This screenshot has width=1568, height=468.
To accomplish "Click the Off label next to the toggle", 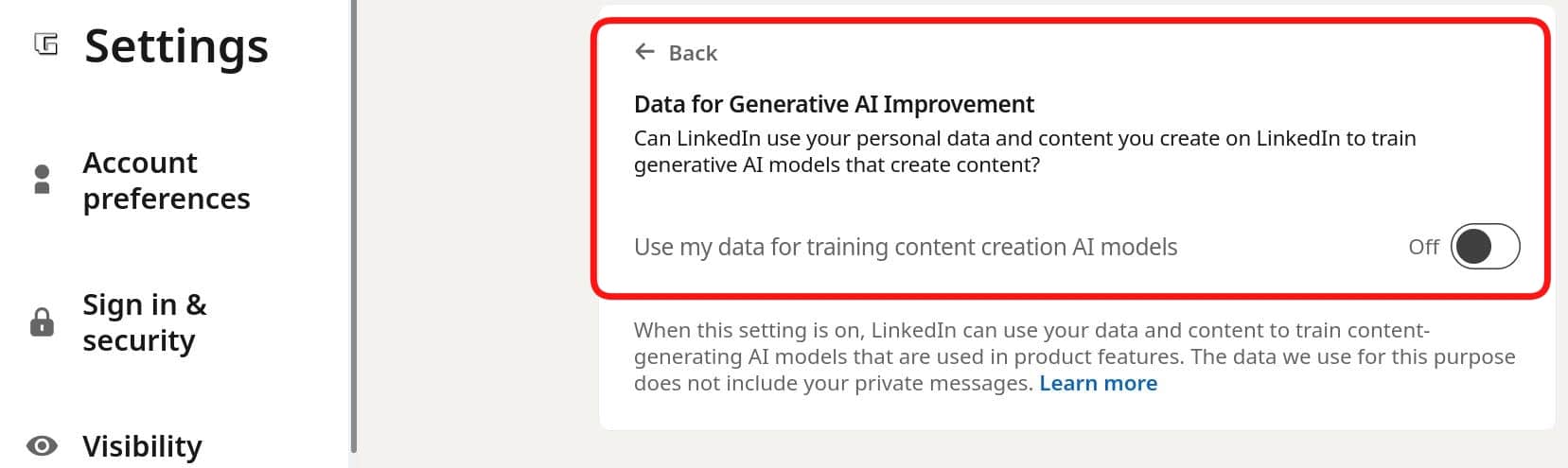I will pyautogui.click(x=1423, y=247).
